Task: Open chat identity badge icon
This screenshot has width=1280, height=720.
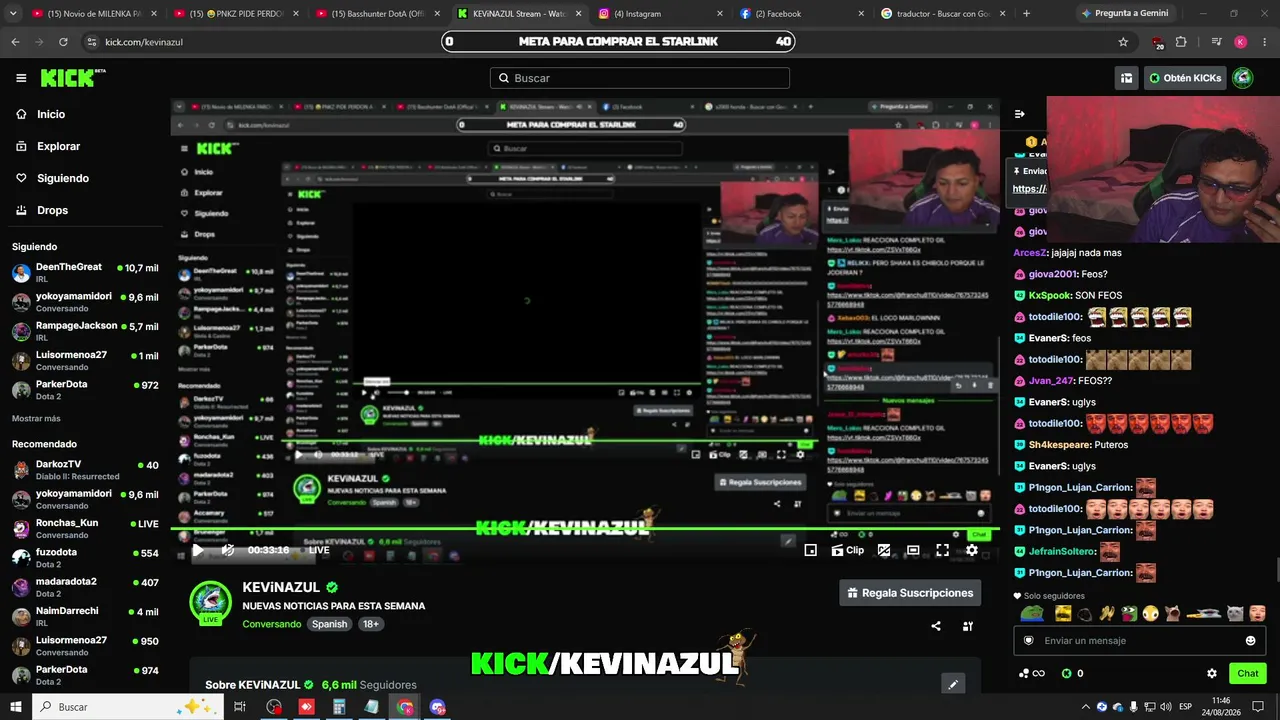Action: tap(1028, 641)
